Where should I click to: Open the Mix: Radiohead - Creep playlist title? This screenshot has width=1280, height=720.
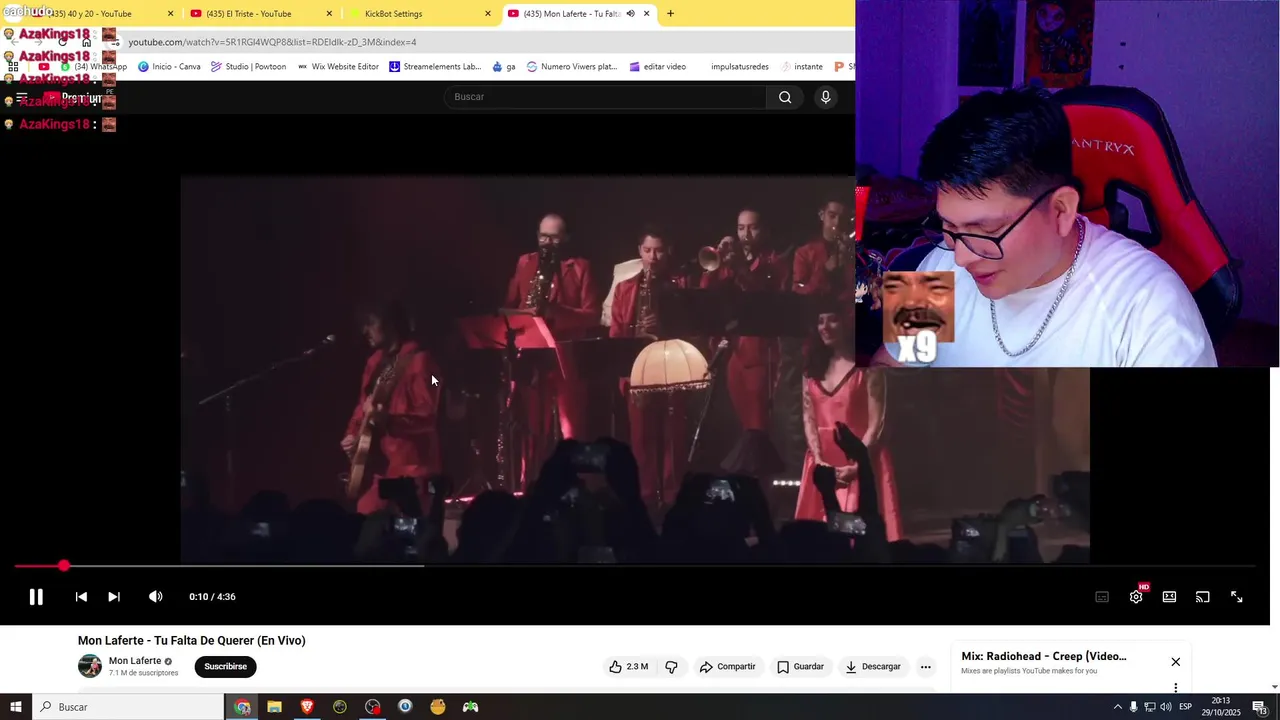[1044, 656]
